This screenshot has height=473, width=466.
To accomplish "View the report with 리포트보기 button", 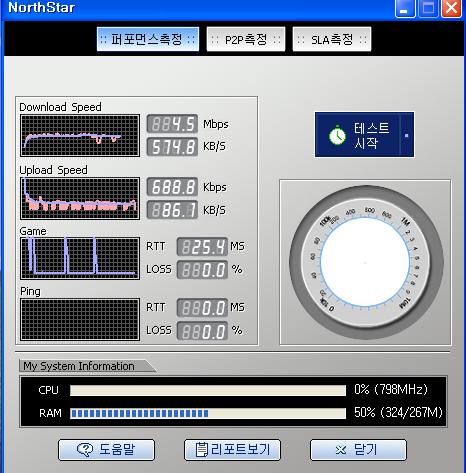I will point(232,450).
